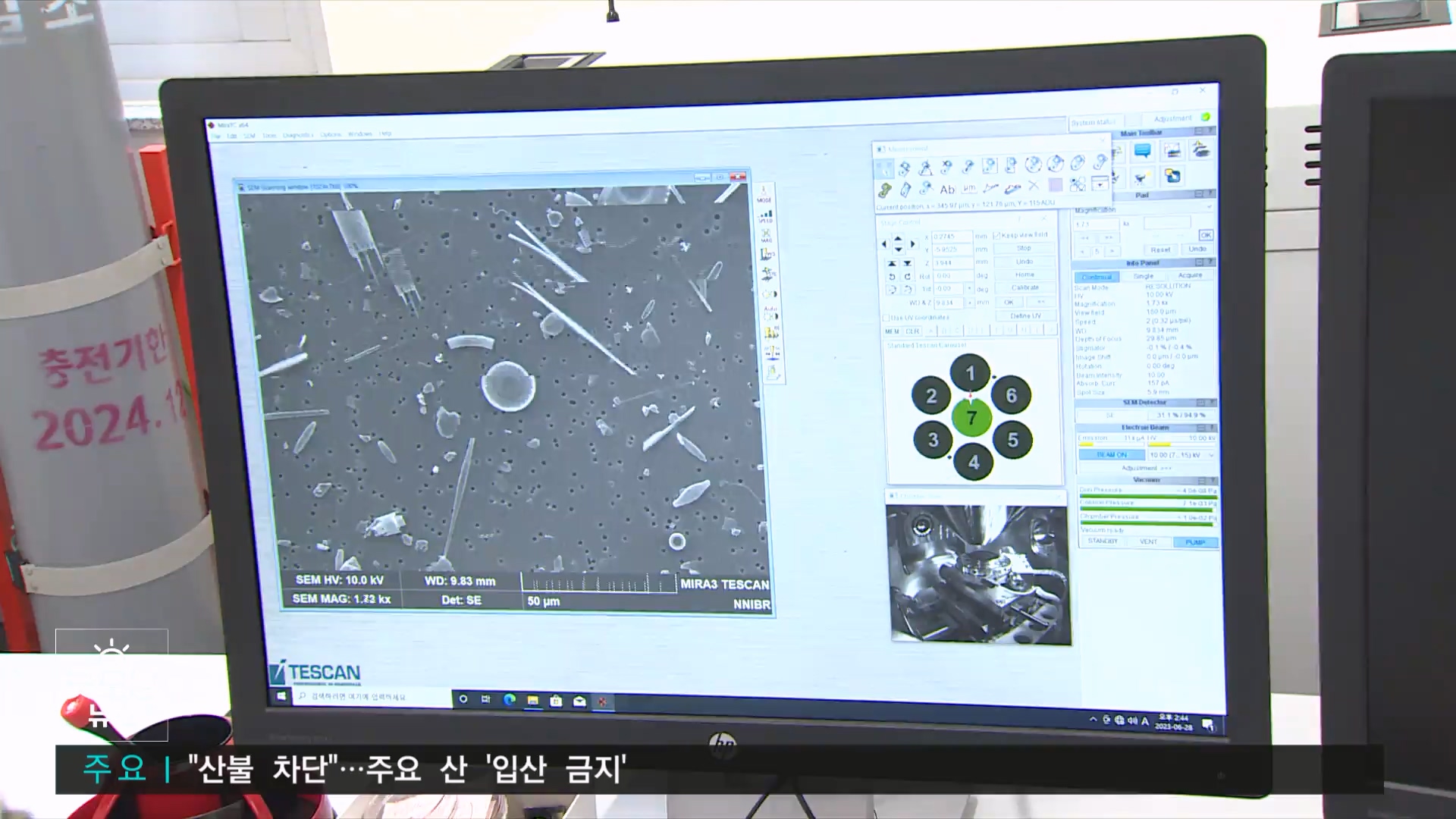Screen dimensions: 1456x819
Task: Click the lavender measurement color swatch
Action: tap(1055, 185)
